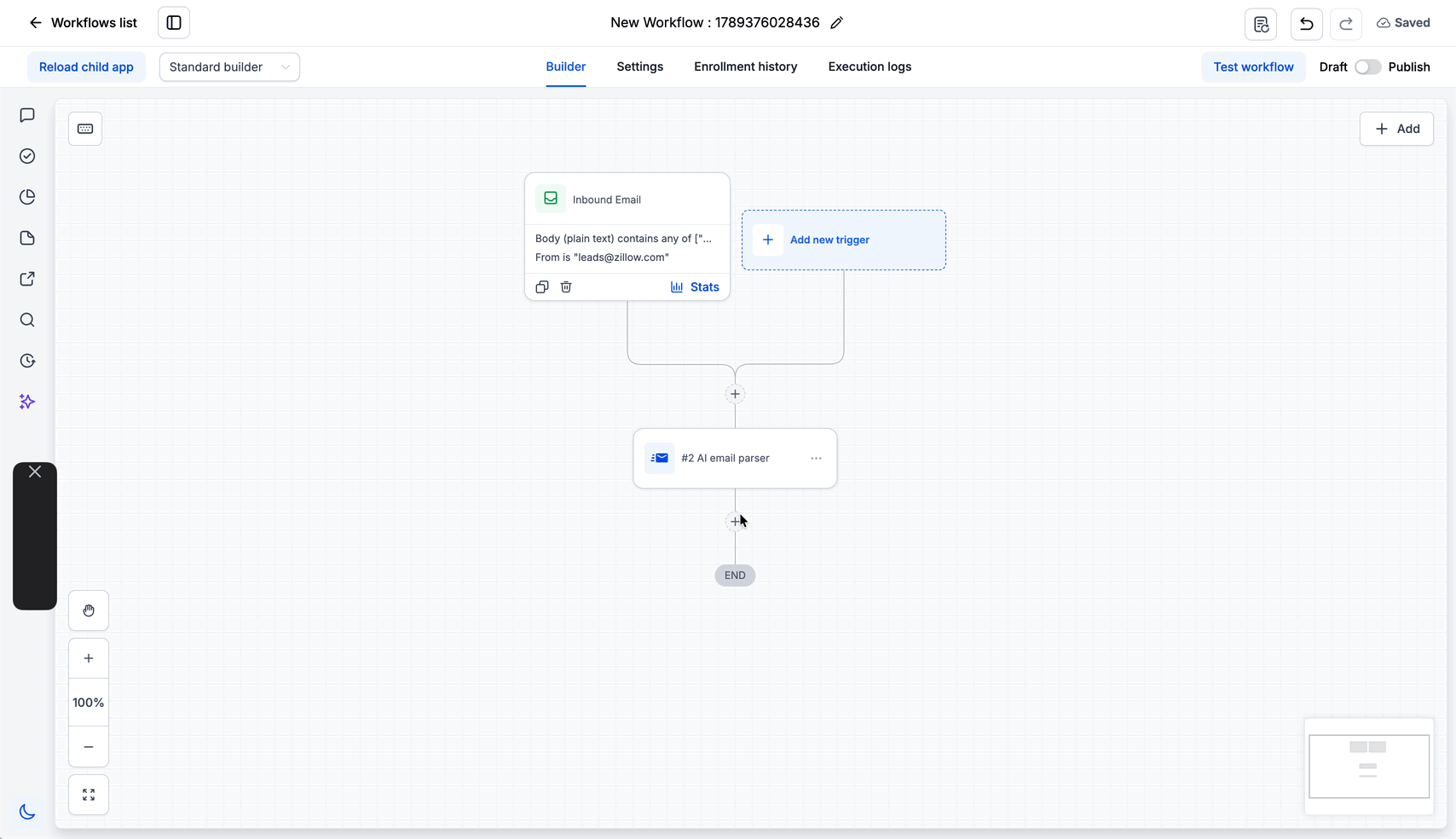Open the AI email parser three-dot menu
Viewport: 1456px width, 839px height.
click(816, 459)
